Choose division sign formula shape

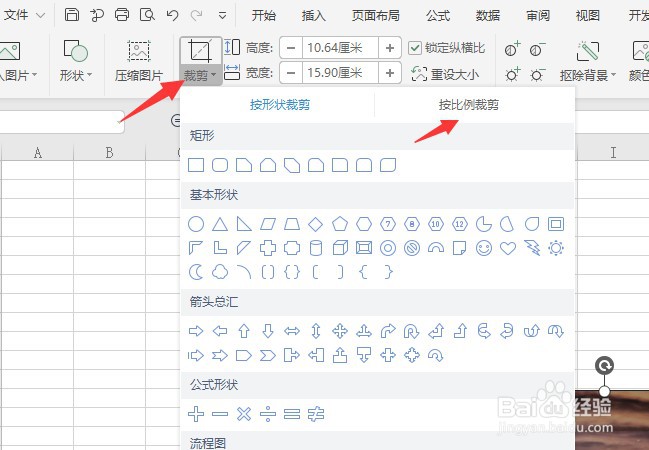[268, 414]
